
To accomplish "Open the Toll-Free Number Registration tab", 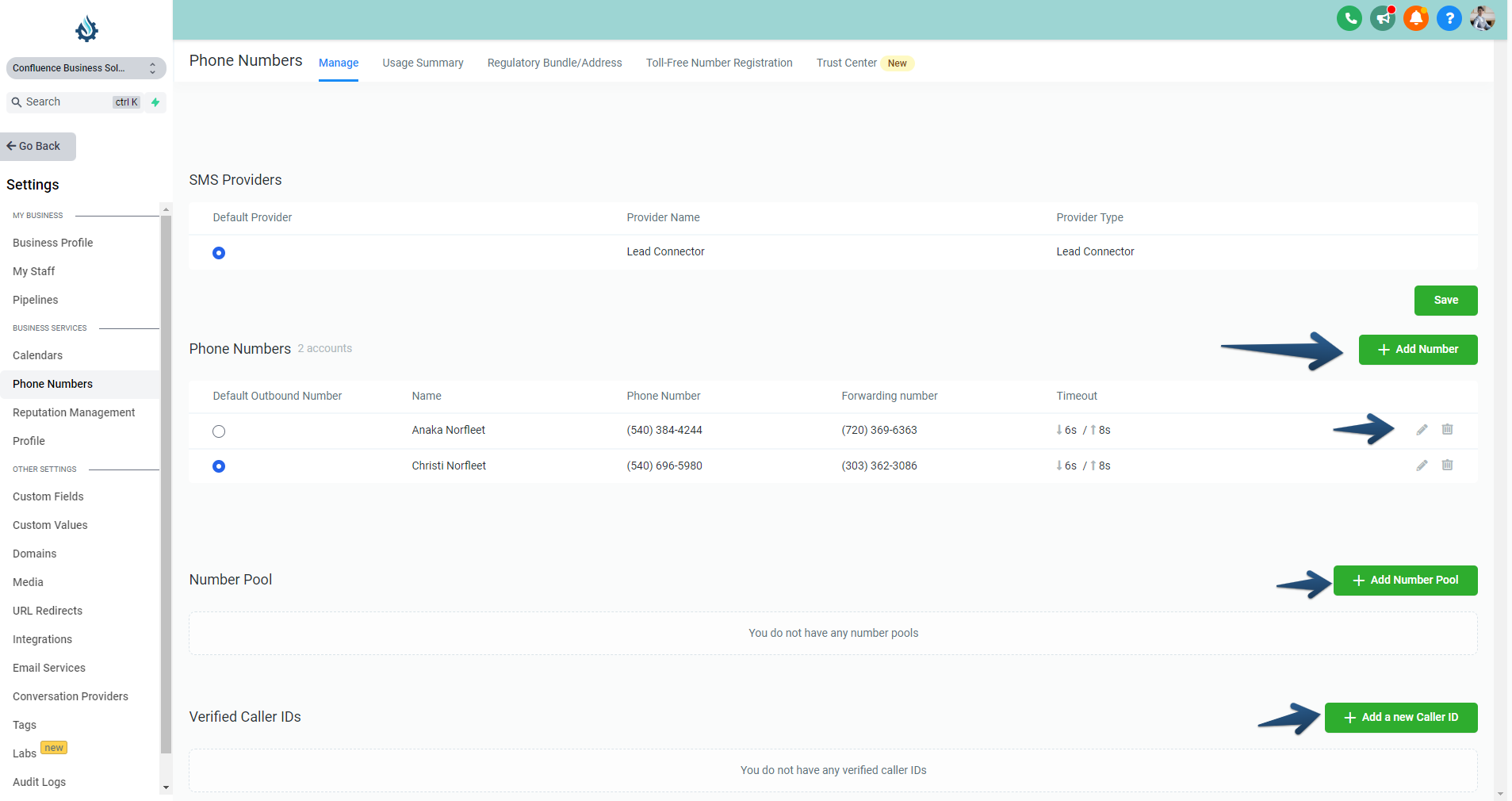I will pyautogui.click(x=719, y=63).
